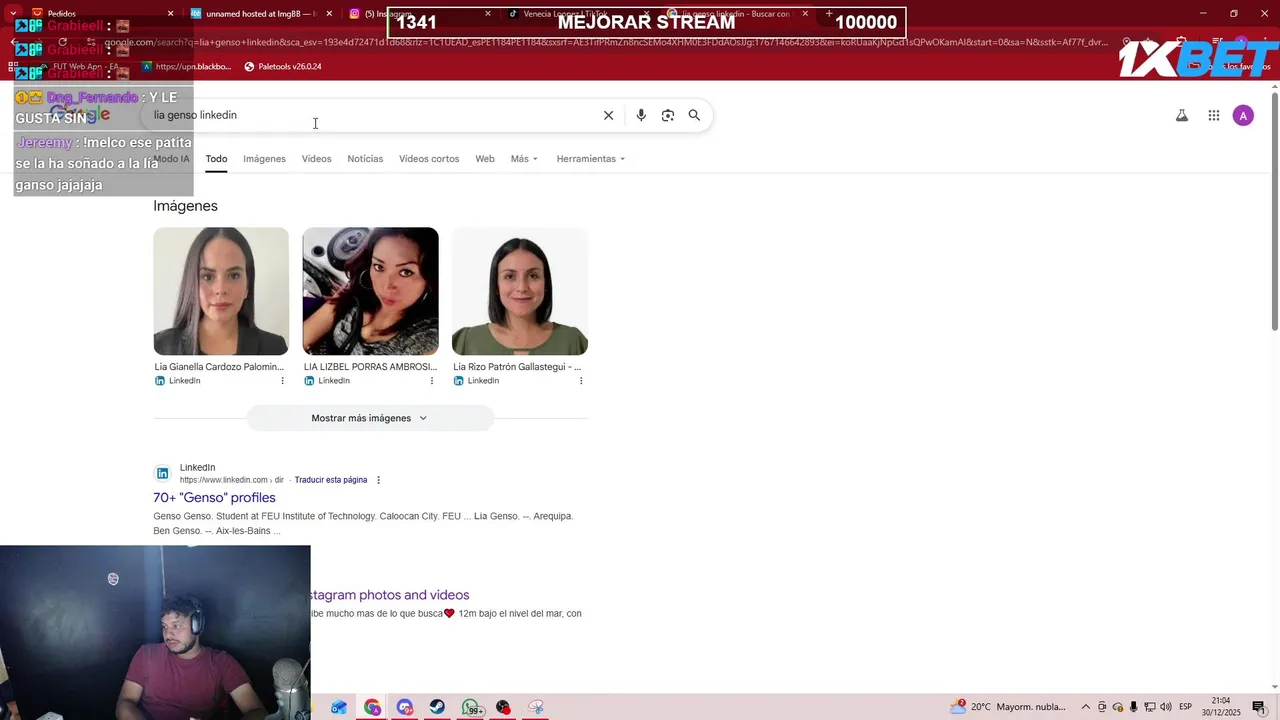Close the unnamed hosted at ImgBB tab
1280x720 pixels.
329,14
